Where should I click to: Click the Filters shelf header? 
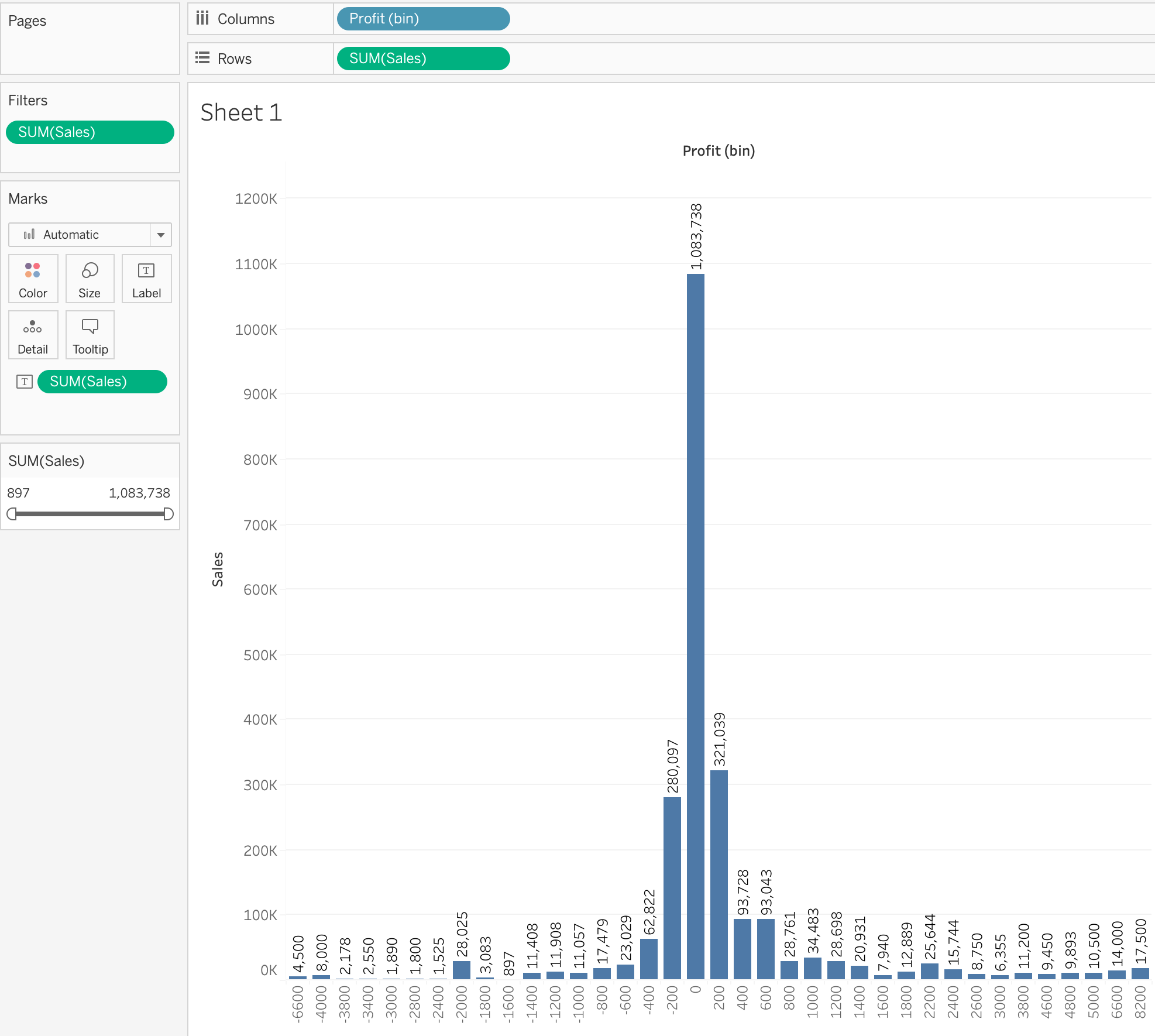[x=28, y=100]
